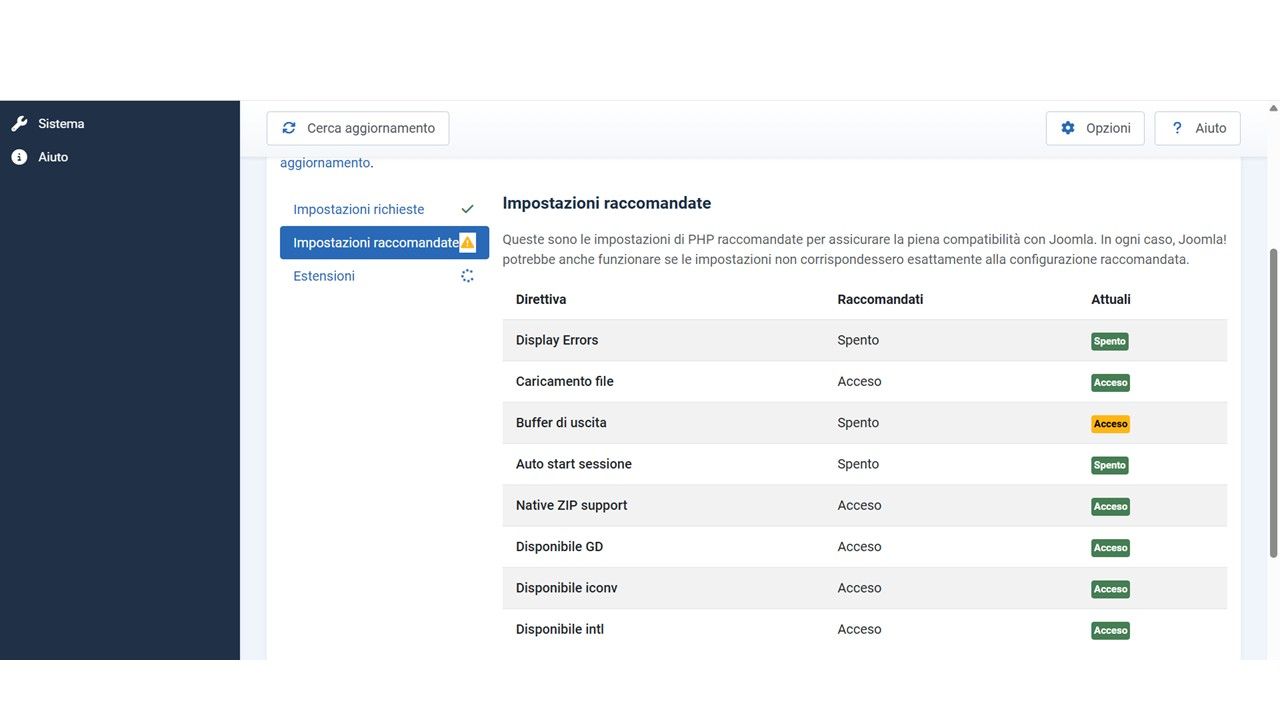Click the Impostazioni raccomandate heading
This screenshot has height=720, width=1280.
pyautogui.click(x=607, y=203)
